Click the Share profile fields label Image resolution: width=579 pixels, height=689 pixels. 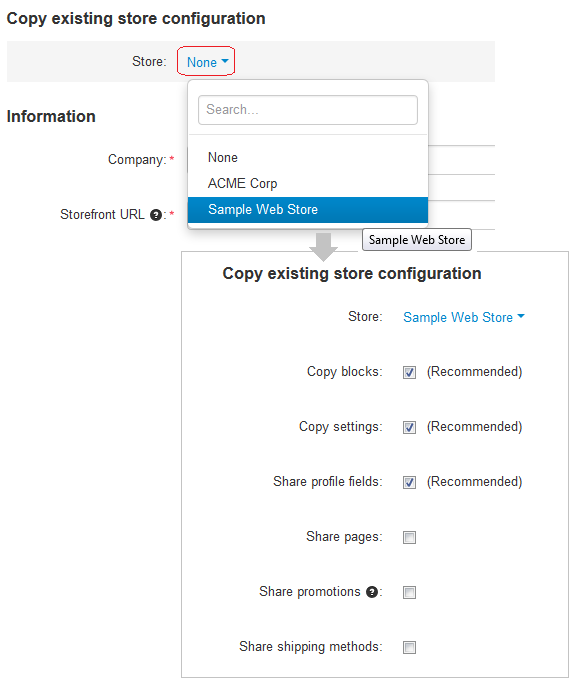click(x=328, y=482)
